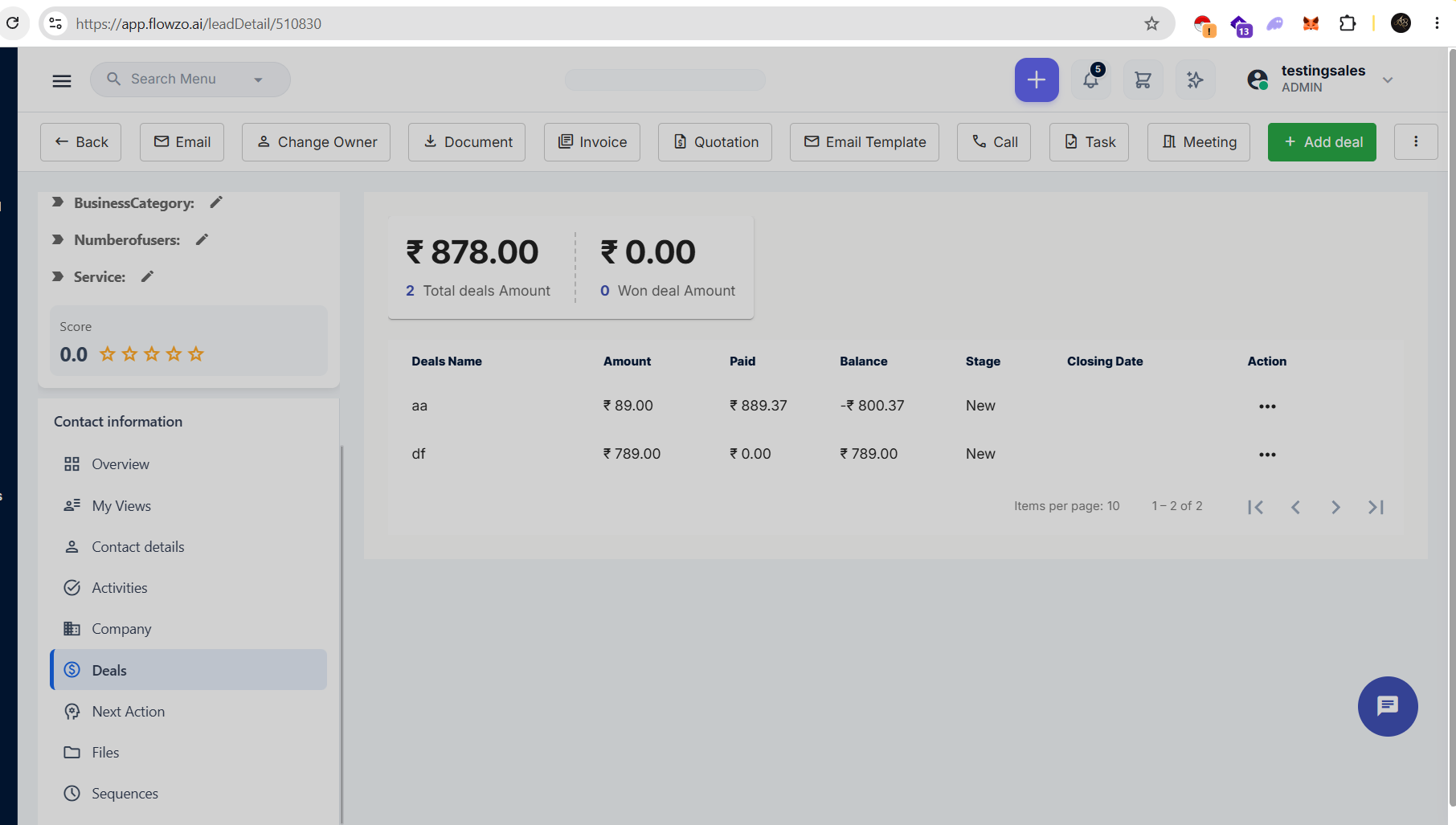Click the browser profile avatar
The width and height of the screenshot is (1456, 825).
tap(1401, 23)
